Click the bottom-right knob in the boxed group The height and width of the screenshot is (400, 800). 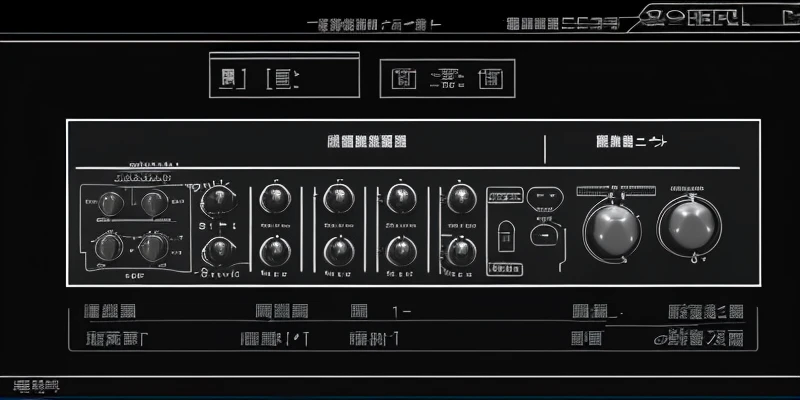(152, 247)
